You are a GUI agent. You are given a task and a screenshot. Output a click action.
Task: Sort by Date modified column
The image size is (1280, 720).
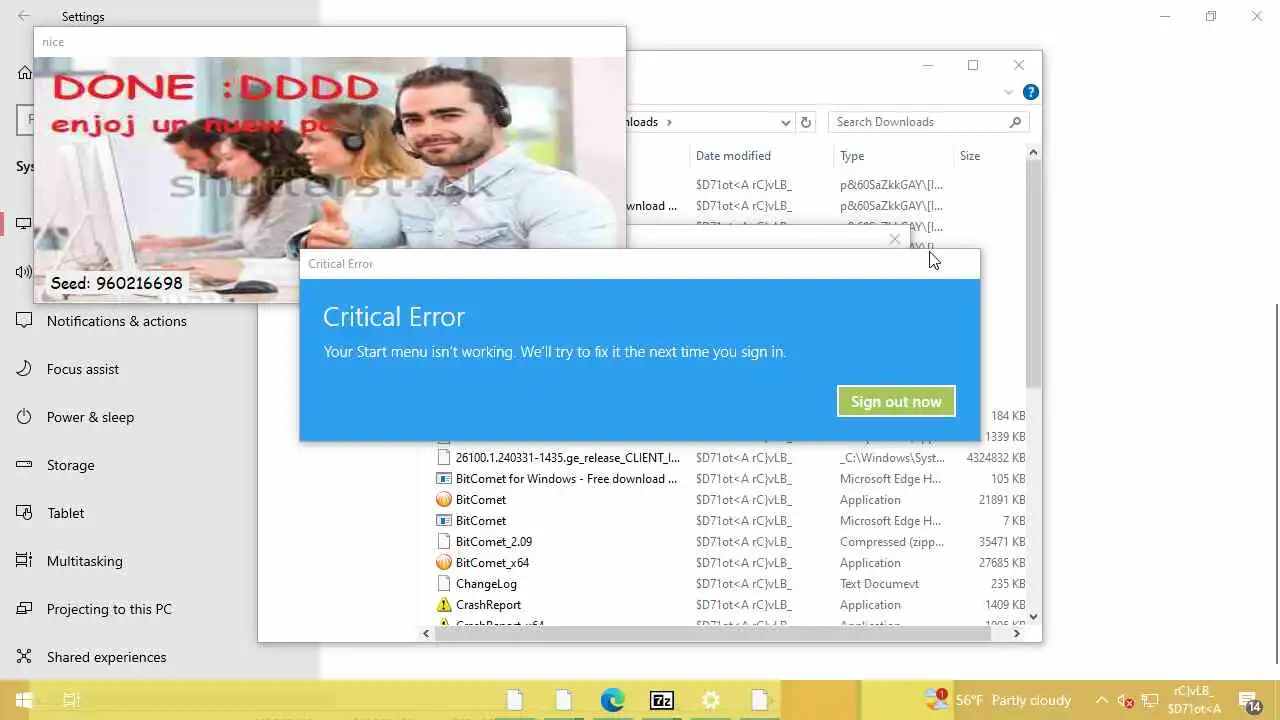coord(733,156)
